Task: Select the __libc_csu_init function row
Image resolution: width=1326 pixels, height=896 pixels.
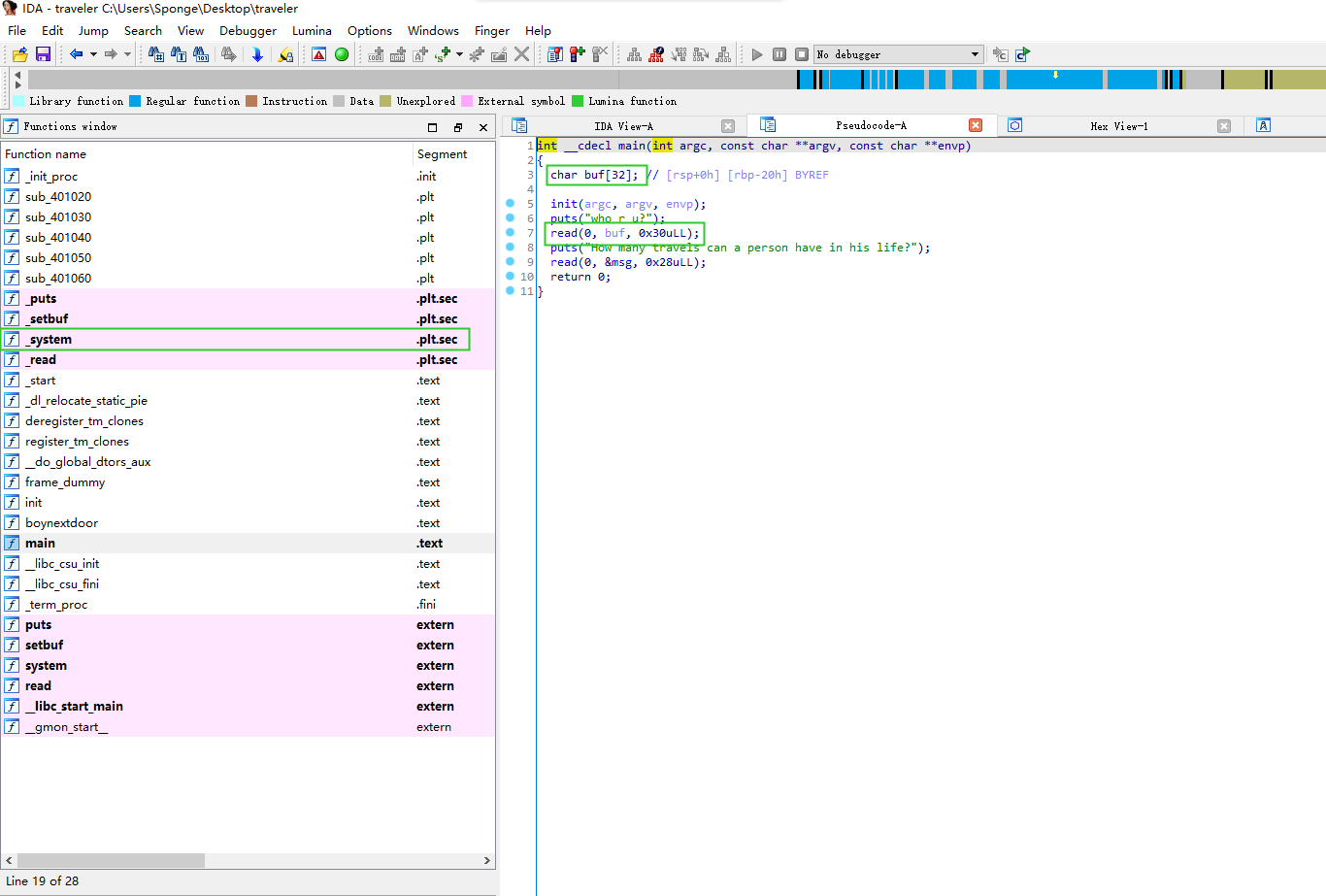Action: coord(249,563)
